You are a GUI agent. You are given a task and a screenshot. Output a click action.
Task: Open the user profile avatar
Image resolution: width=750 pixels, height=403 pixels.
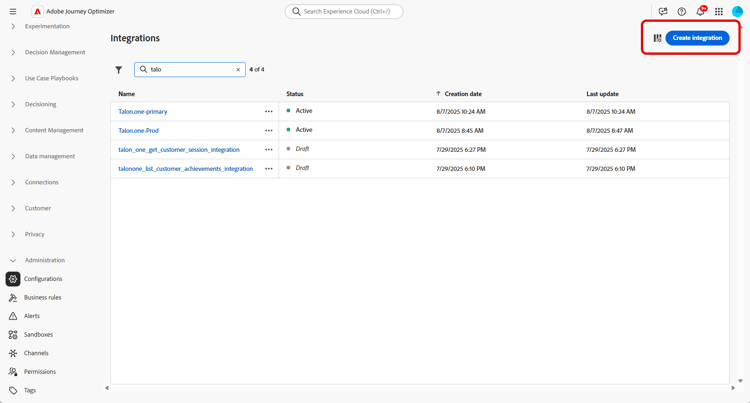(x=738, y=11)
